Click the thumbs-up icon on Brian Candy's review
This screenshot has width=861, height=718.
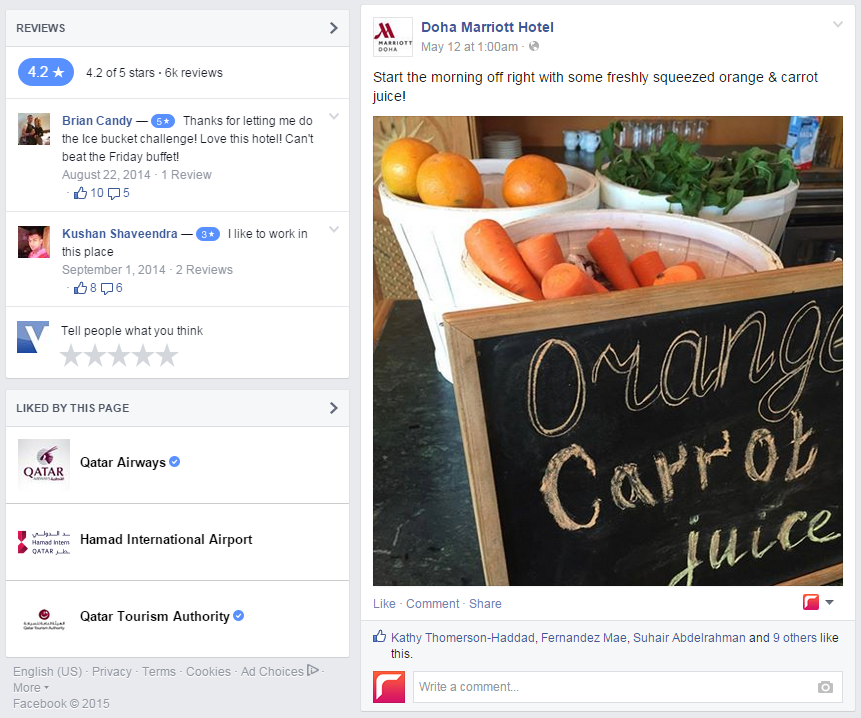coord(80,193)
